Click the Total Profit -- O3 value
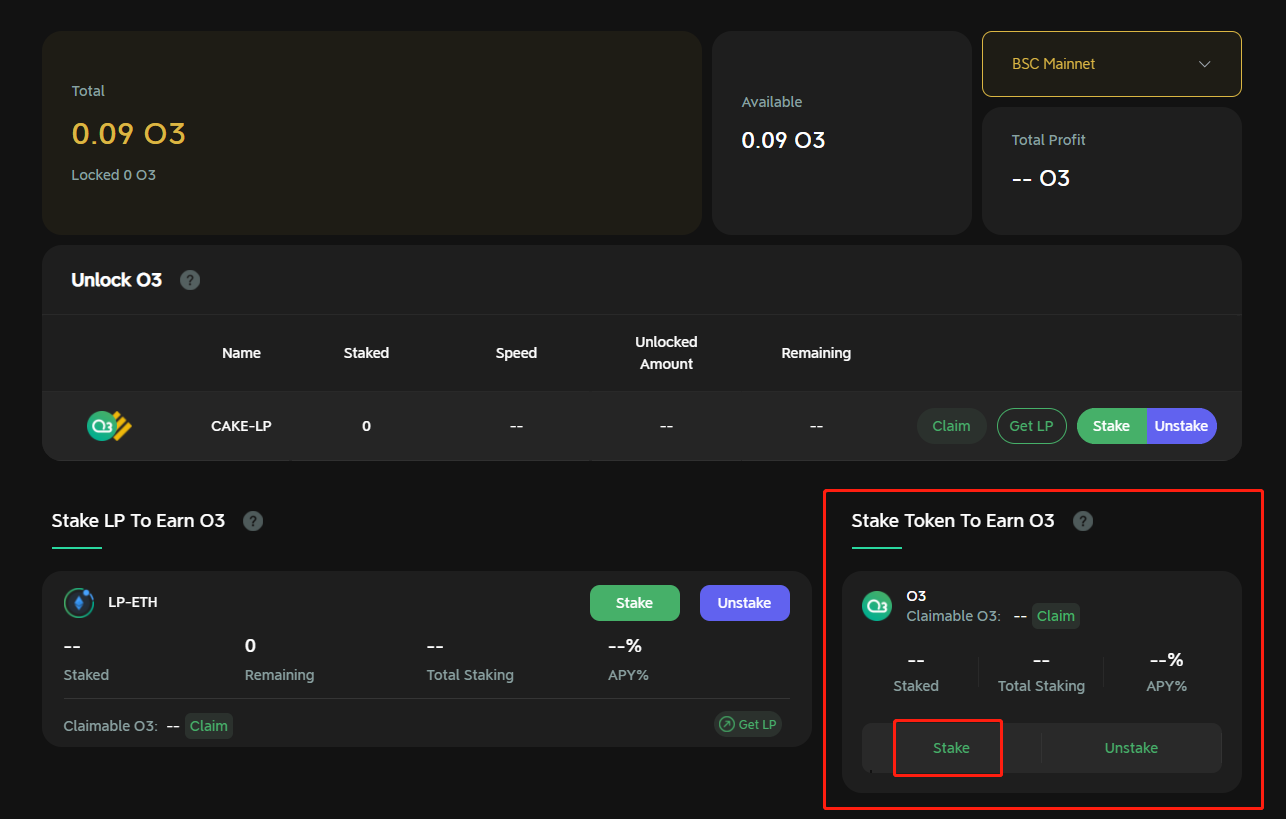Viewport: 1286px width, 819px height. [x=1041, y=178]
